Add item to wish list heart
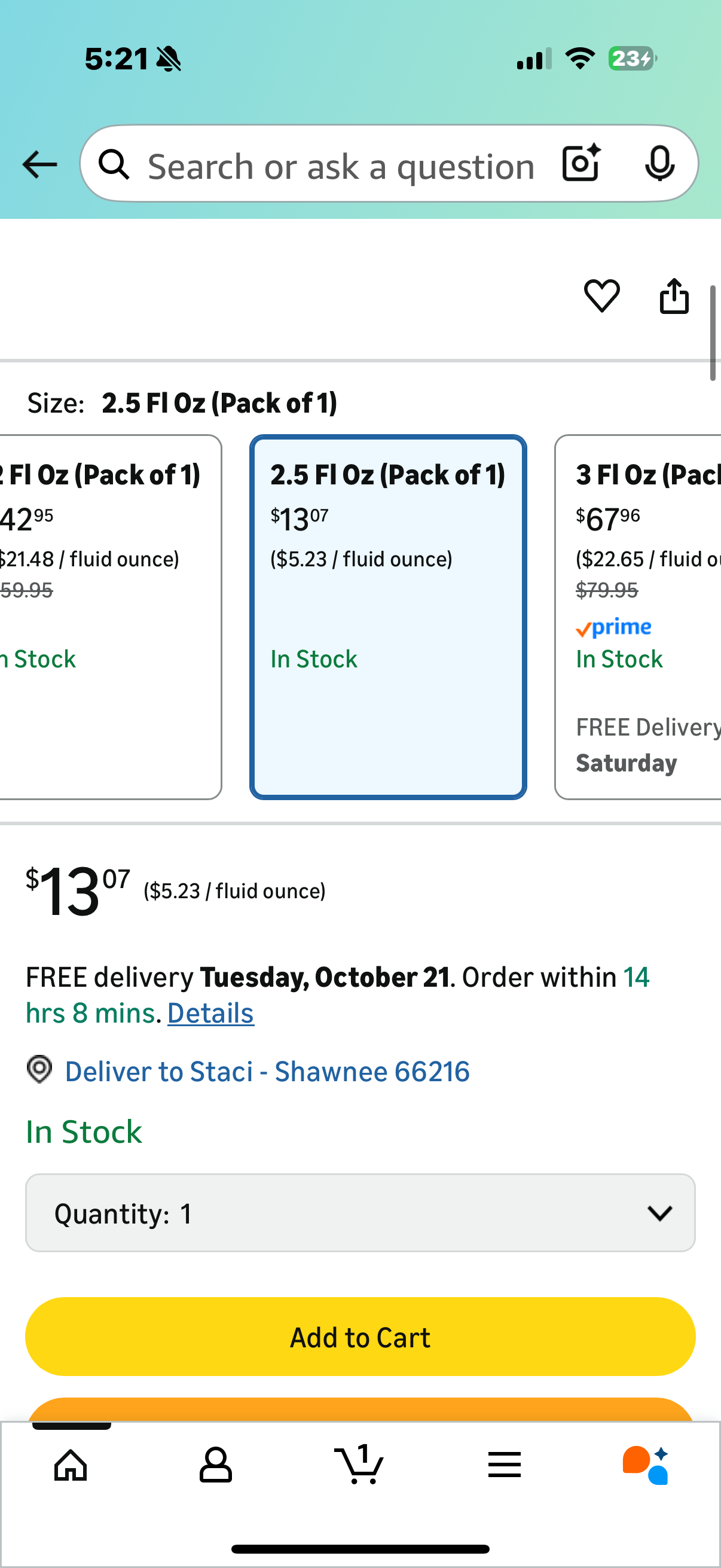 (x=602, y=297)
